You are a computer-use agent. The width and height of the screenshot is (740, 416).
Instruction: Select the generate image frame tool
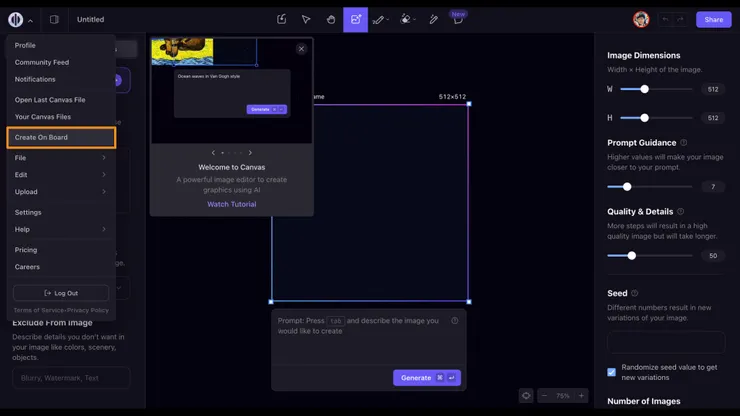355,19
